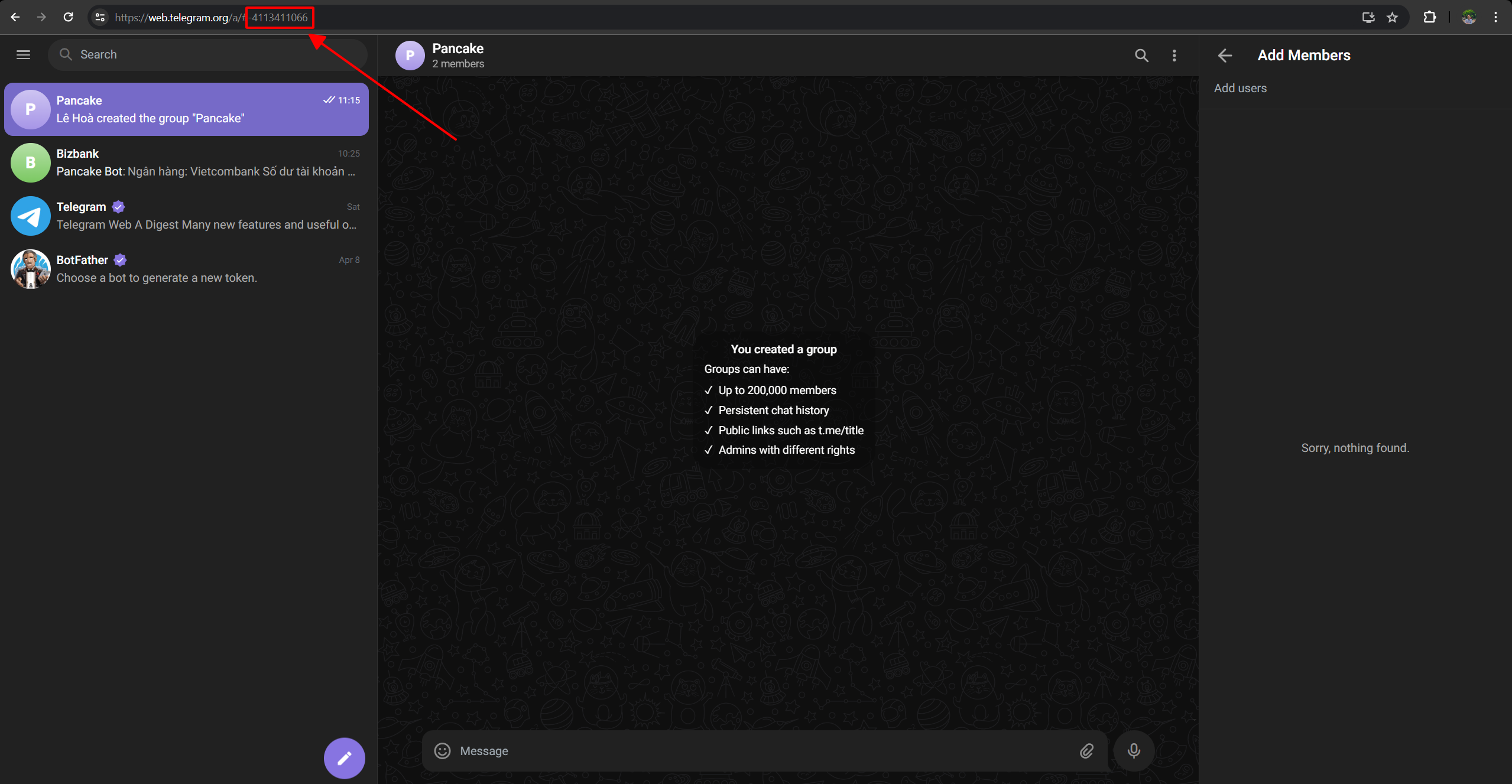The width and height of the screenshot is (1512, 784).
Task: Open Pancake group info from header
Action: 458,55
